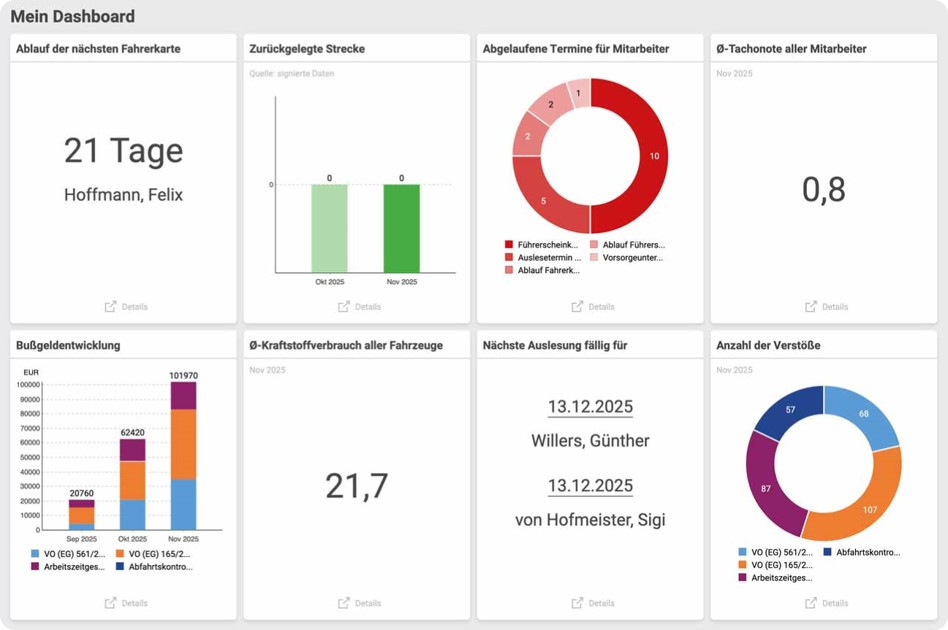948x630 pixels.
Task: Open details icon for Nächste Auslesung fällig für
Action: pyautogui.click(x=578, y=603)
